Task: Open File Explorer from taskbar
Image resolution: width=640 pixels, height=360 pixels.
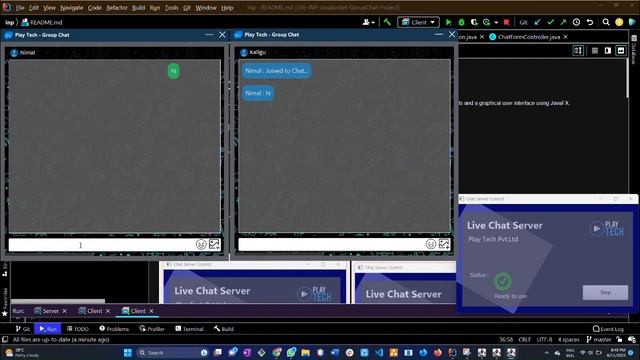Action: (305, 353)
